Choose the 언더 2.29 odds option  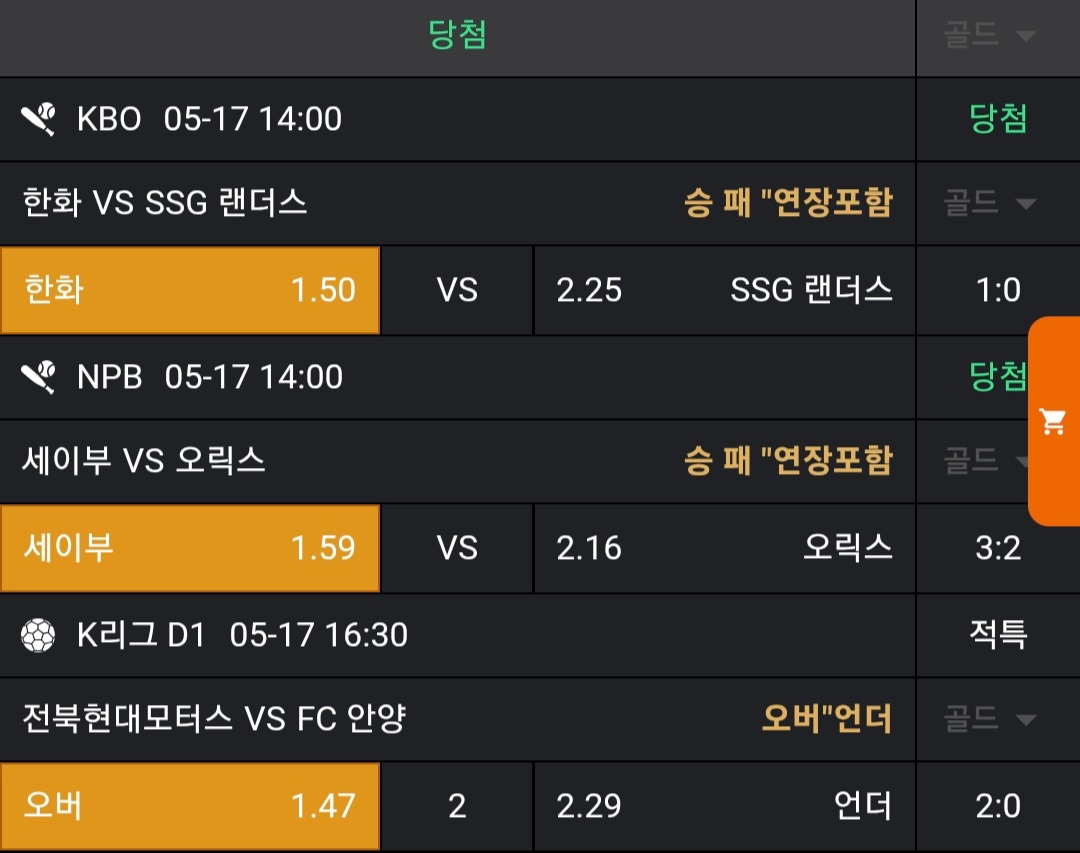(x=724, y=806)
